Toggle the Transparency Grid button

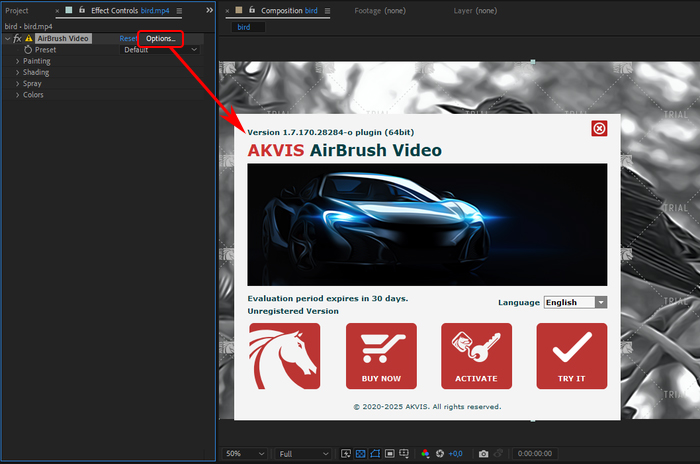click(361, 454)
